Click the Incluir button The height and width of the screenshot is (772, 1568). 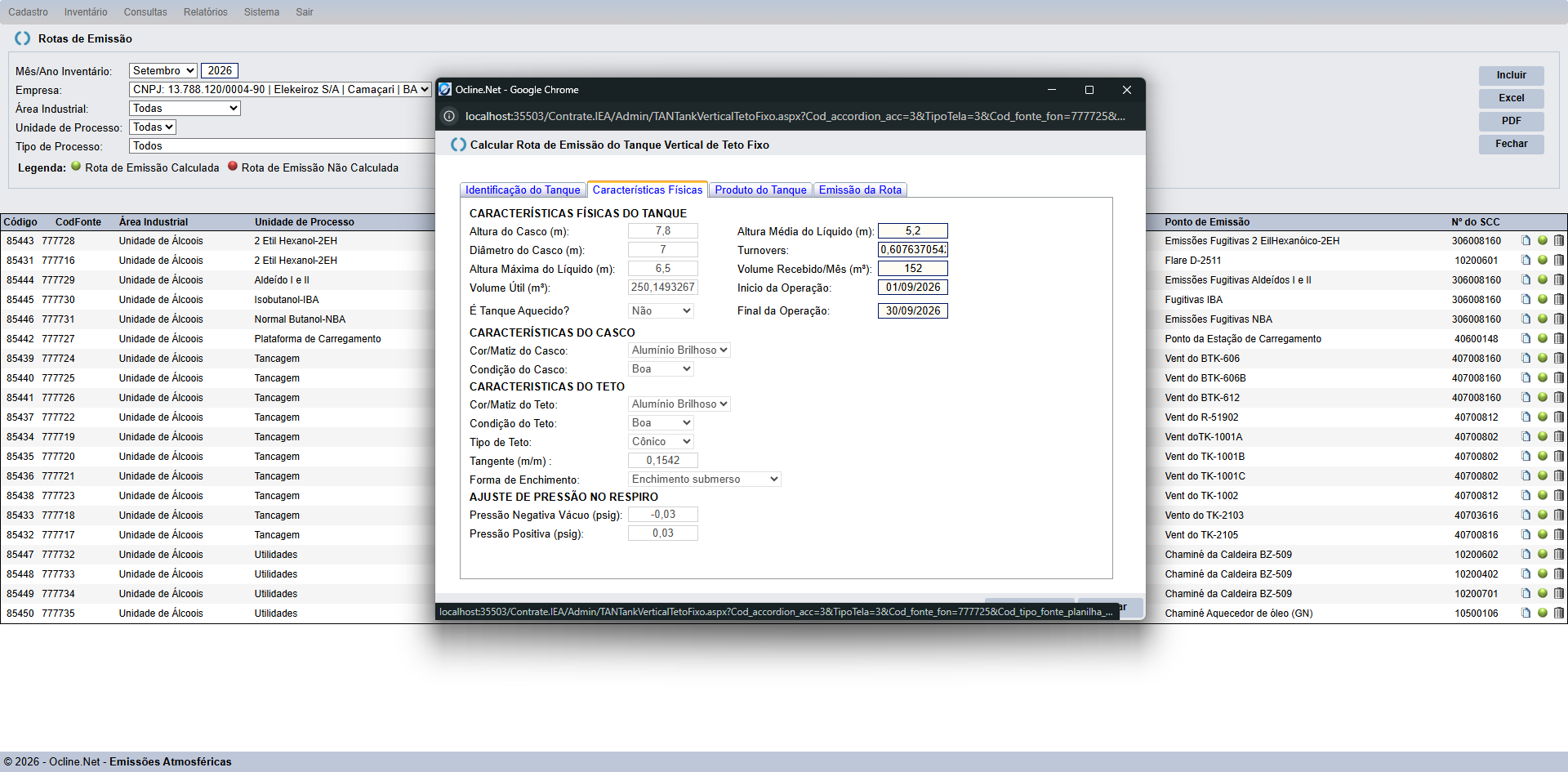[1511, 75]
